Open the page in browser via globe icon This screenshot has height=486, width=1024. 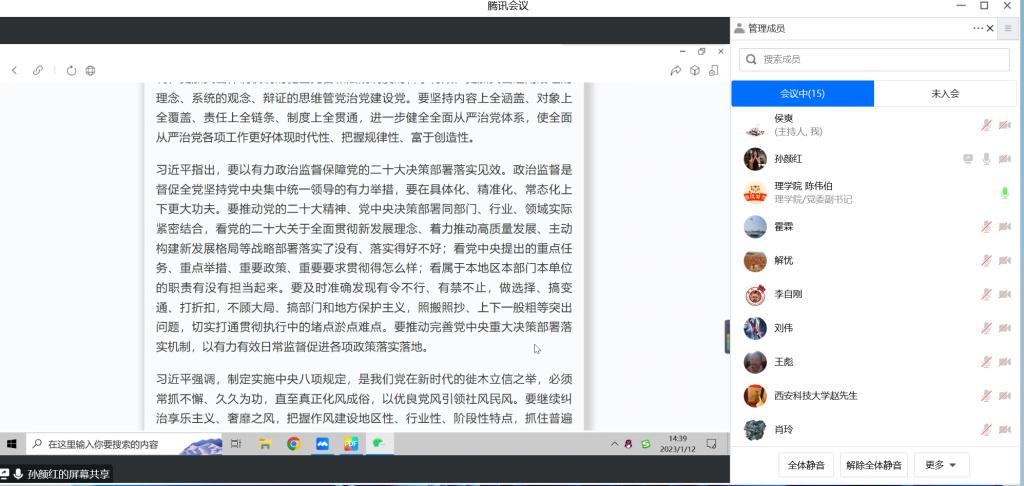point(91,70)
